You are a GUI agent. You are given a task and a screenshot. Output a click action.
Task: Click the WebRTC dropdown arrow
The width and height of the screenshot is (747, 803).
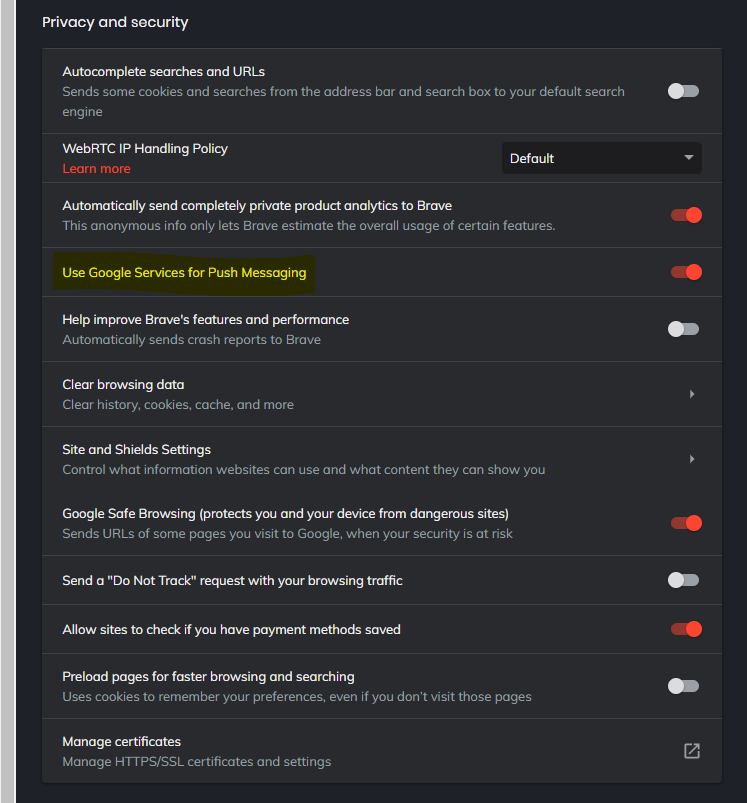pos(688,158)
